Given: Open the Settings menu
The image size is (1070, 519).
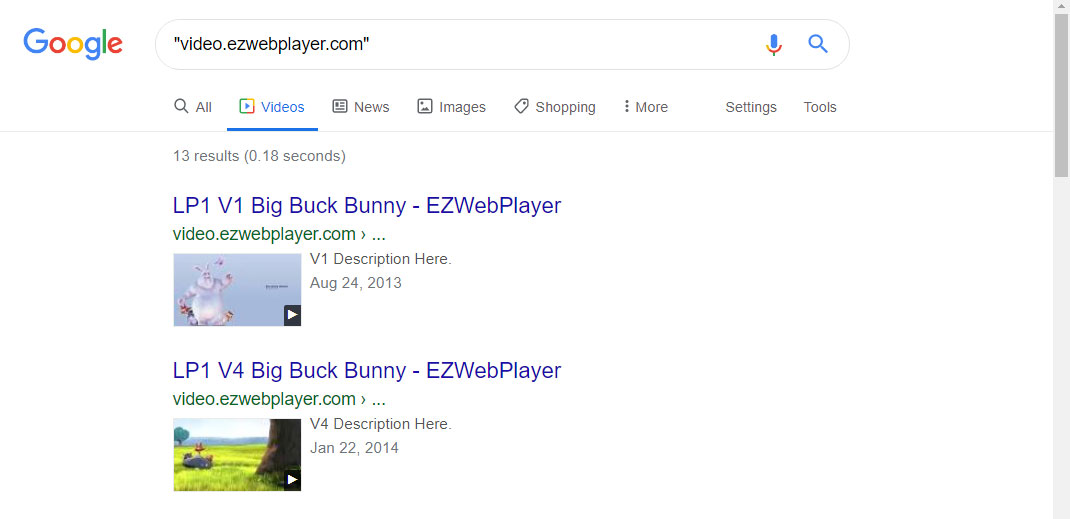Looking at the screenshot, I should point(751,107).
